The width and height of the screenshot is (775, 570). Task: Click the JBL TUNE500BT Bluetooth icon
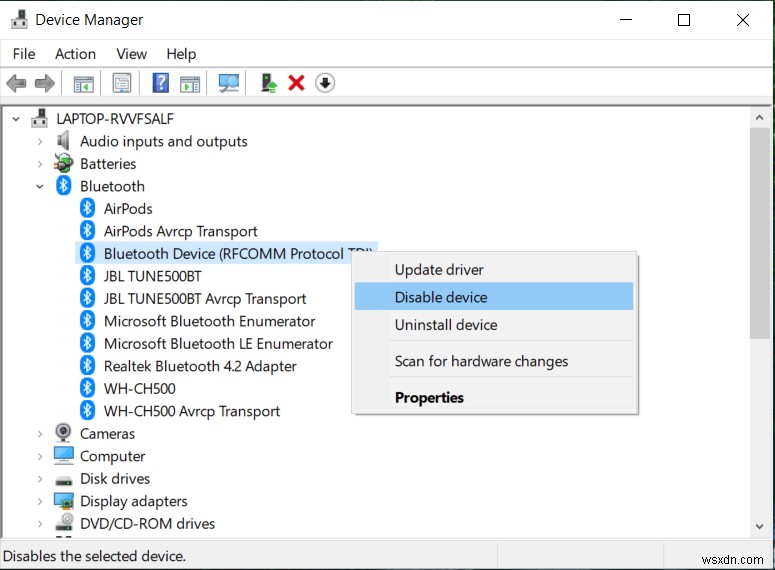pyautogui.click(x=87, y=276)
